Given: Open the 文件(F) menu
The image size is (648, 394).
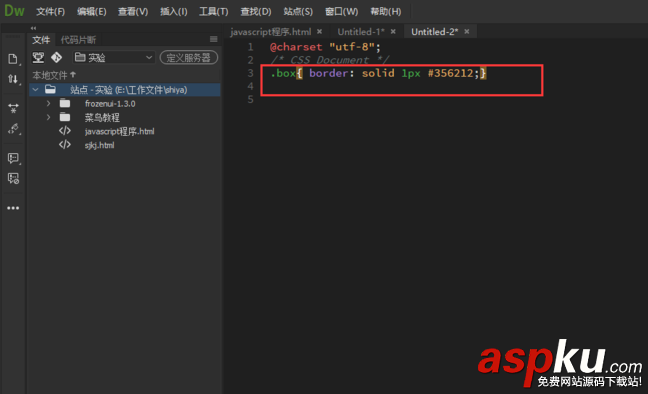Looking at the screenshot, I should point(50,12).
